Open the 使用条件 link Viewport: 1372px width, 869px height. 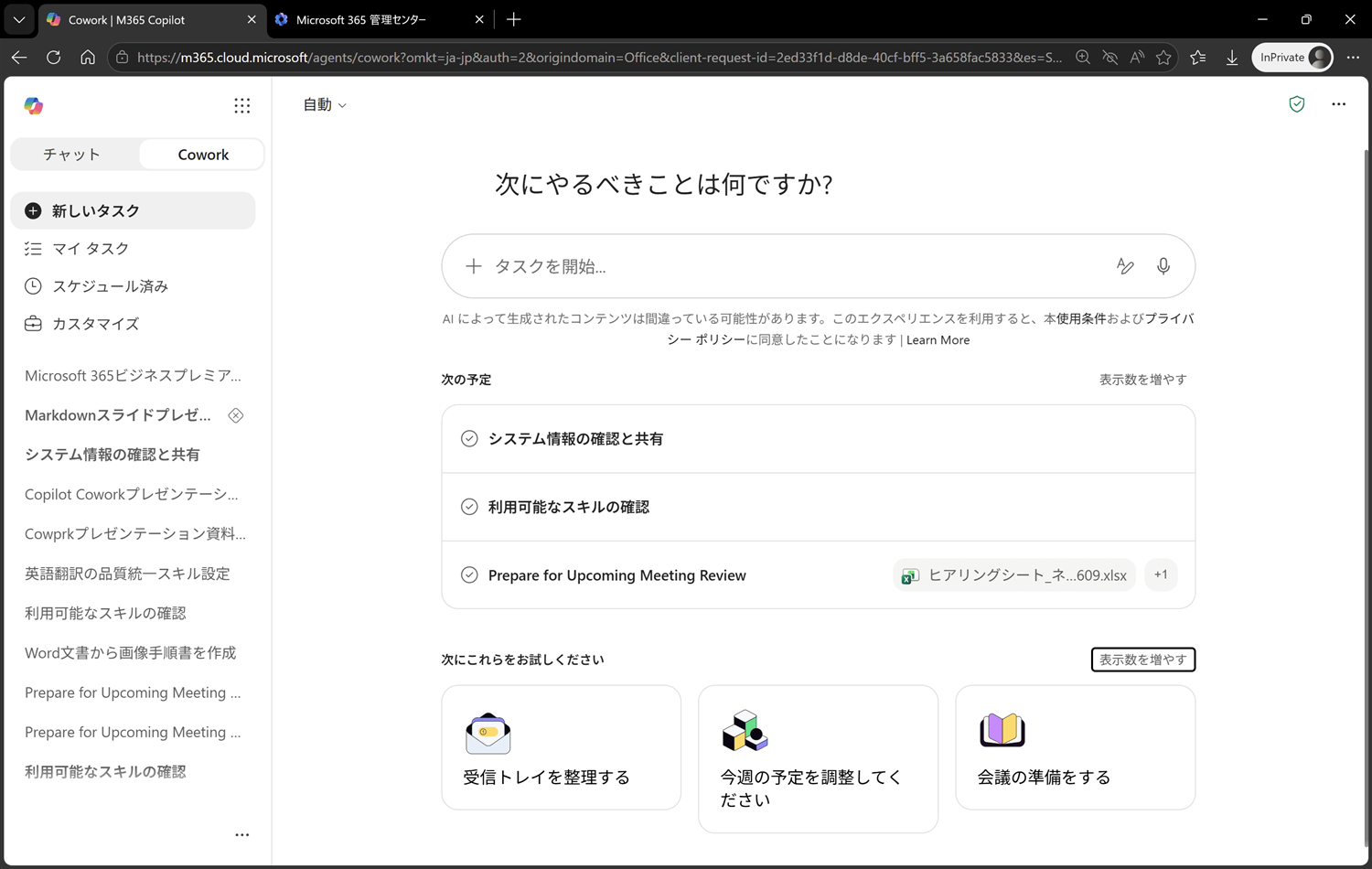click(x=1081, y=319)
